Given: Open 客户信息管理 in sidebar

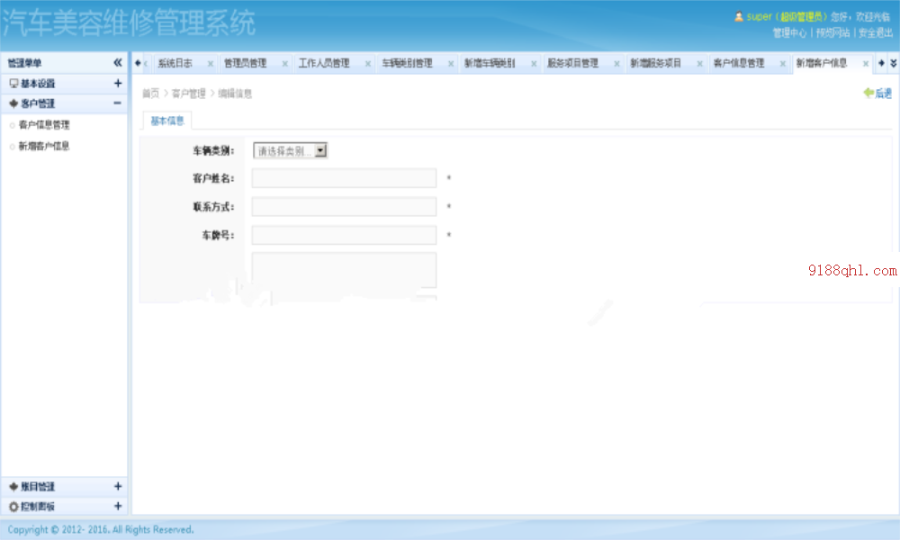Looking at the screenshot, I should pyautogui.click(x=44, y=125).
